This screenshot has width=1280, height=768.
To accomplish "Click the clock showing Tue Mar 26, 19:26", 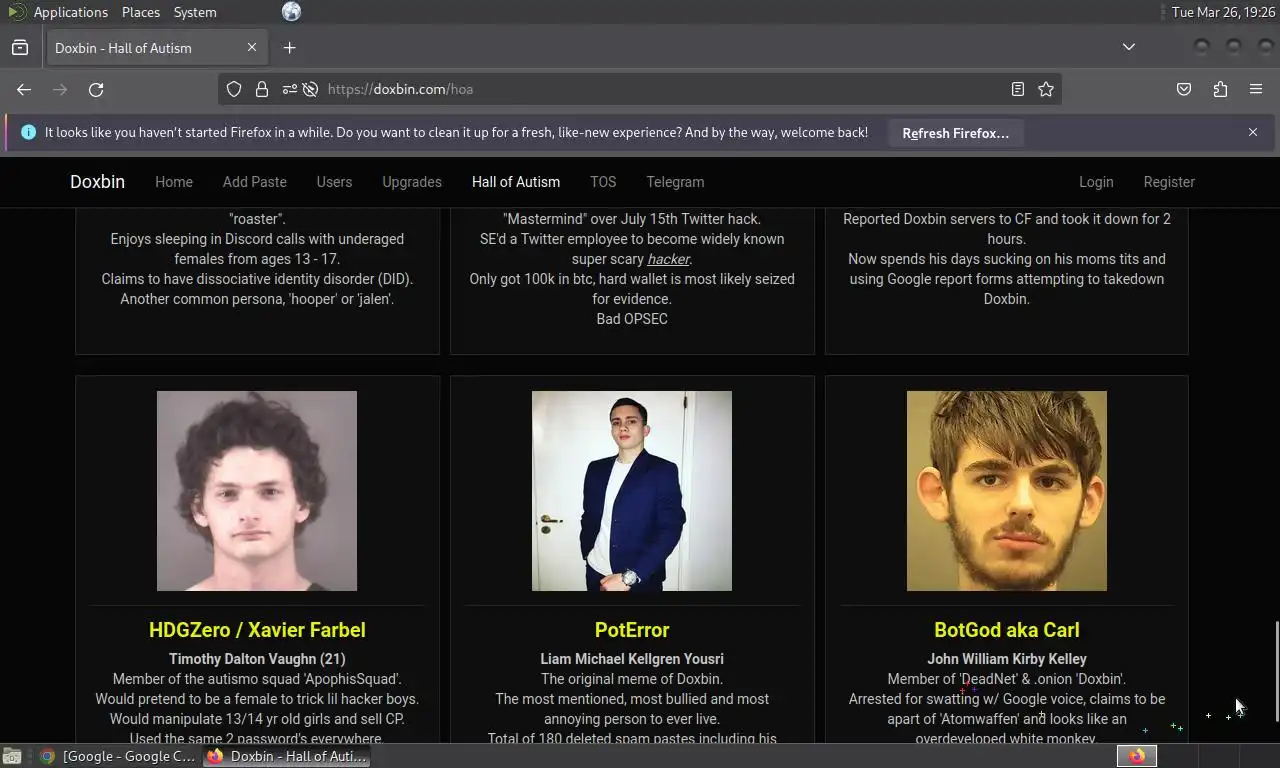I will 1221,12.
